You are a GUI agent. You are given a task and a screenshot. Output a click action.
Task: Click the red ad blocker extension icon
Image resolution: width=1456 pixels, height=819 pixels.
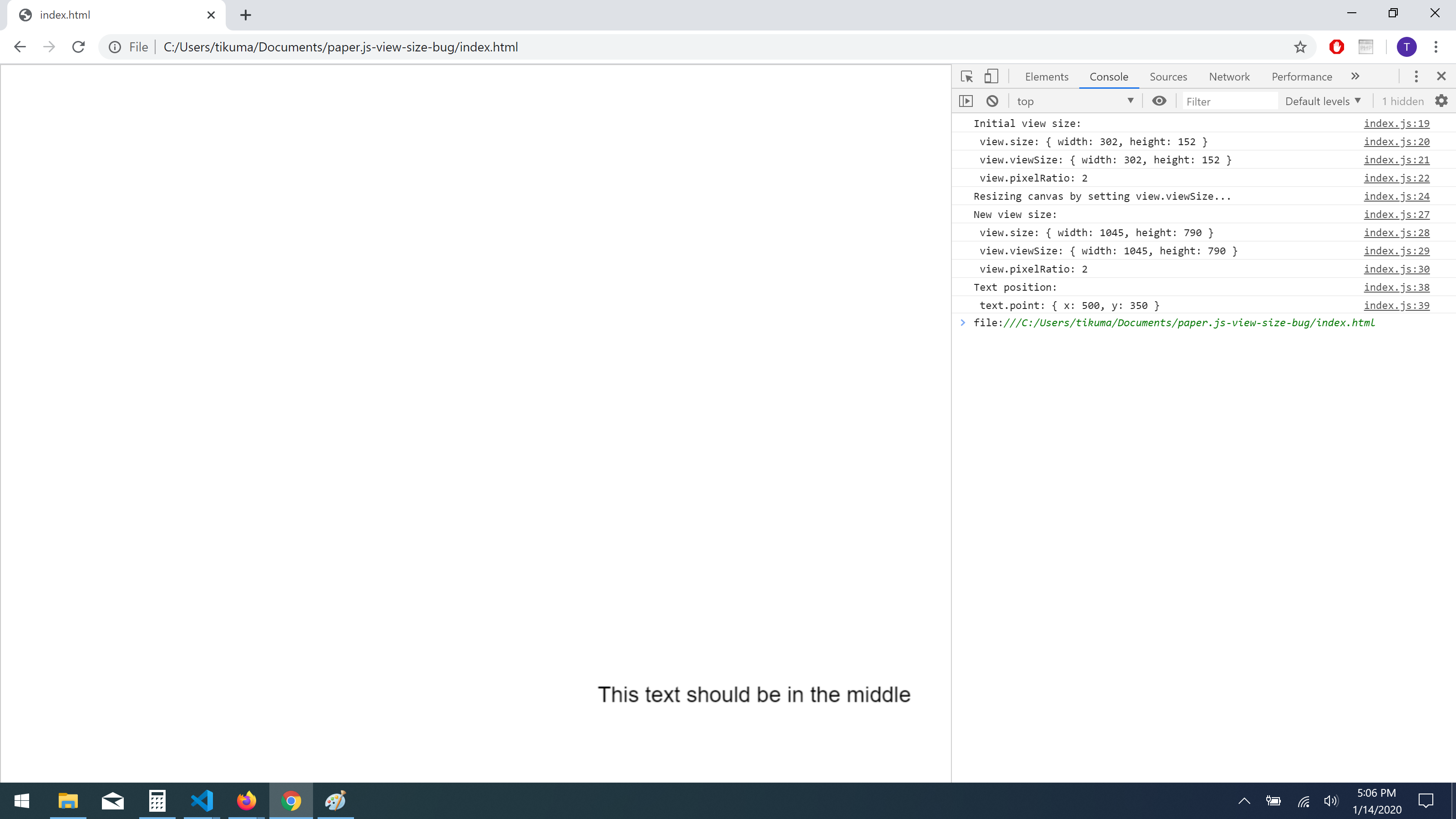coord(1337,47)
